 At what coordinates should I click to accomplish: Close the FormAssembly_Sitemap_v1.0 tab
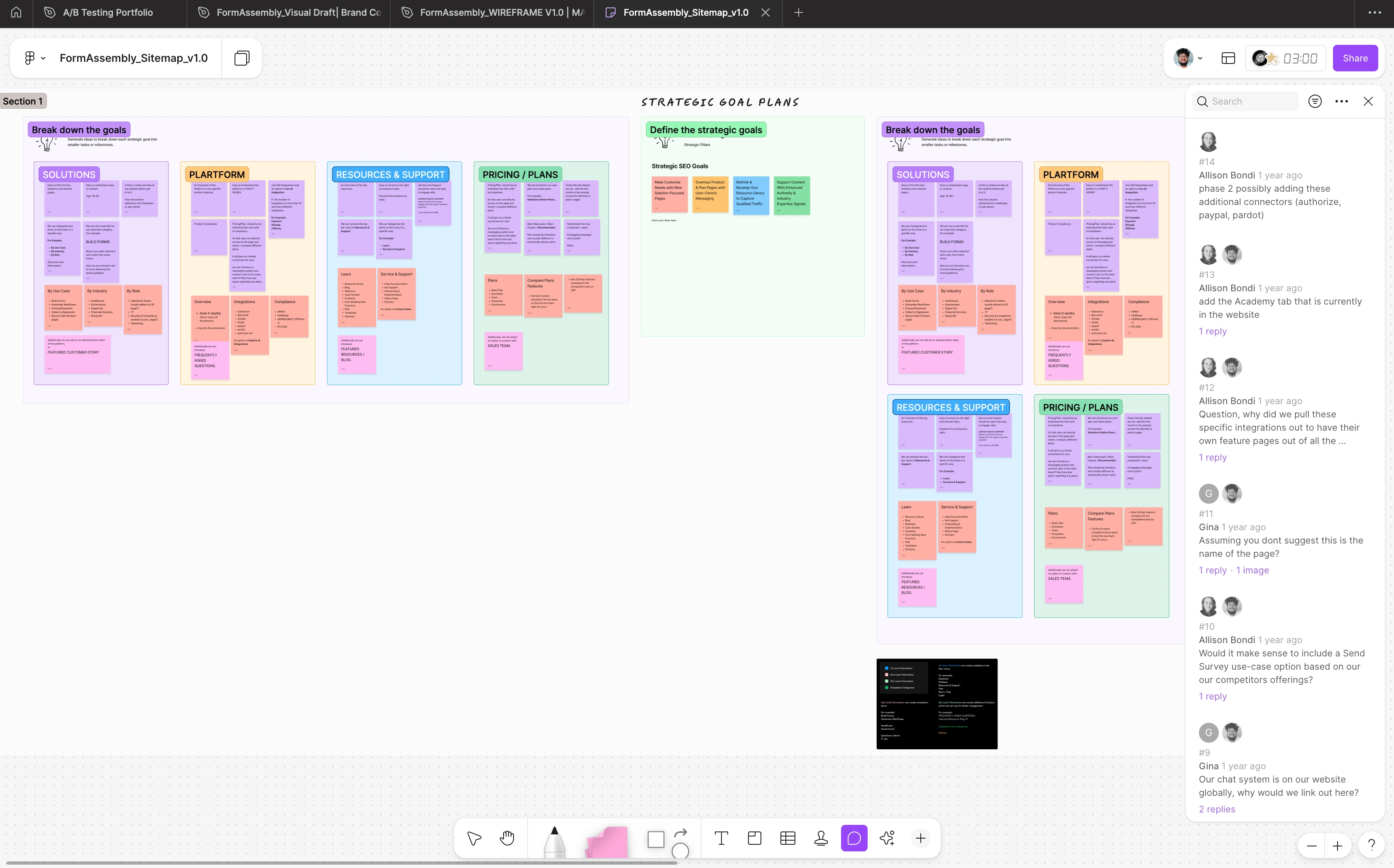(x=765, y=12)
